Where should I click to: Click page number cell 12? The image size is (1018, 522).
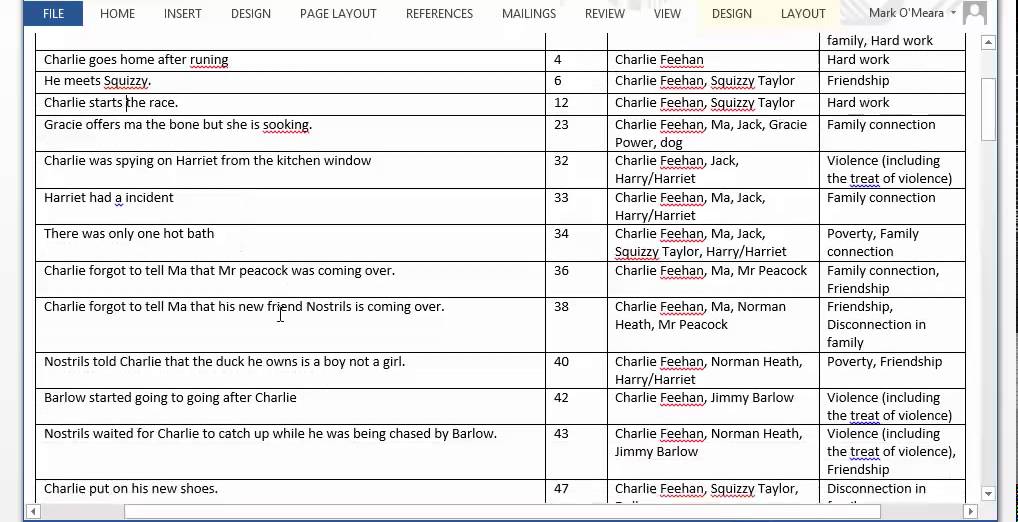pos(576,104)
